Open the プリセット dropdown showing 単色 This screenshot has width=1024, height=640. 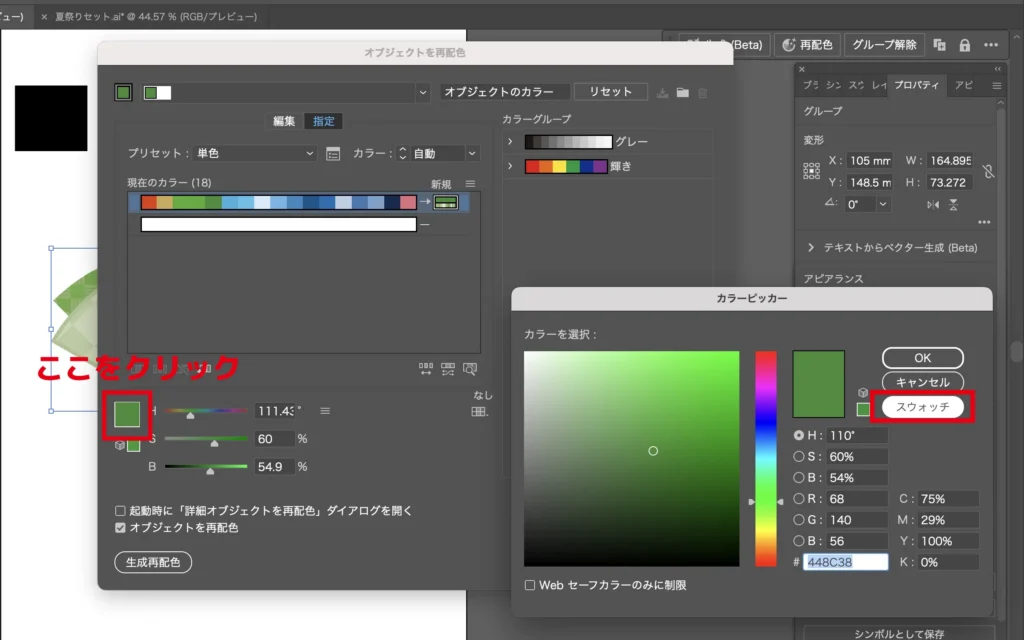tap(254, 154)
